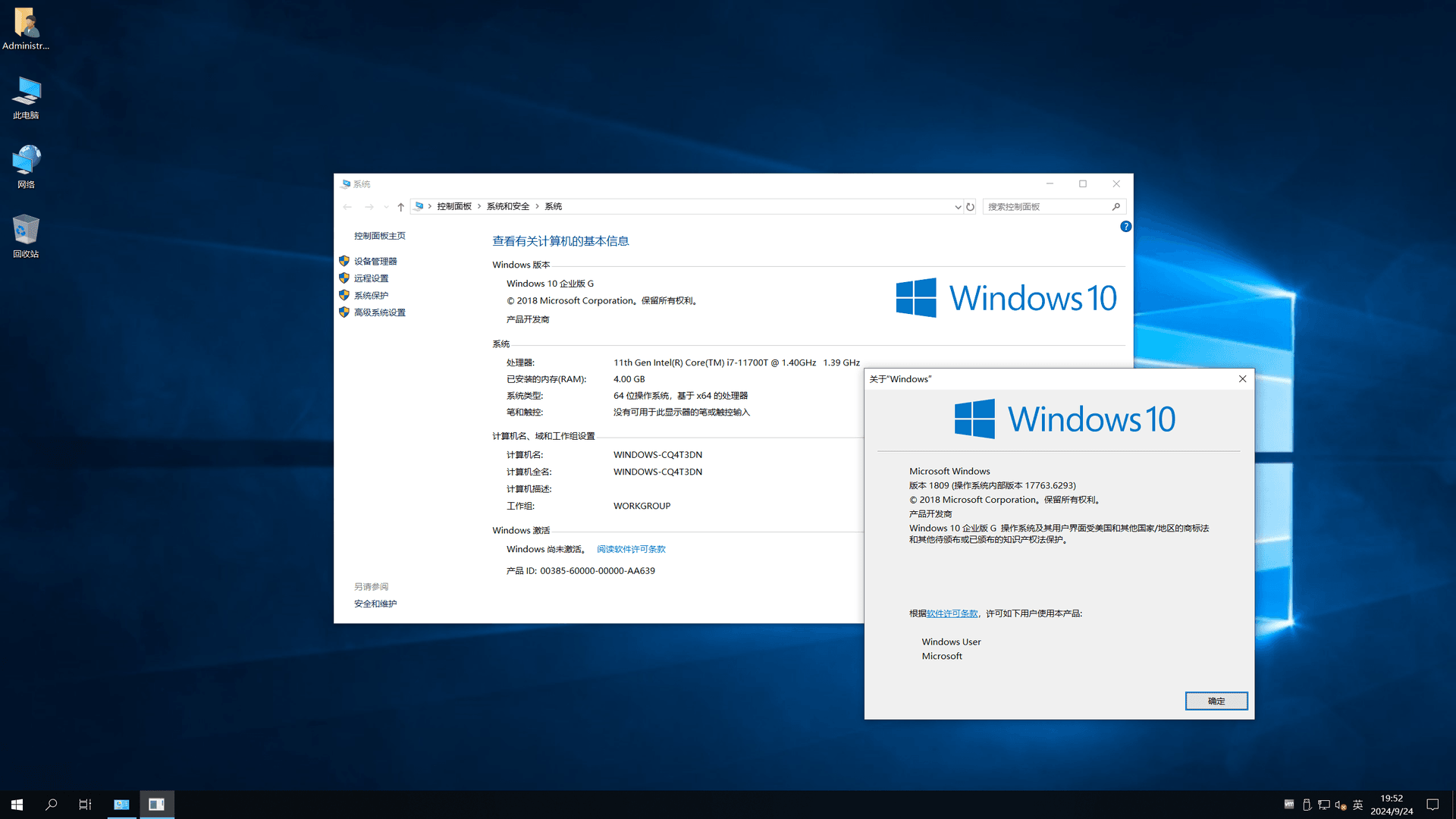Image resolution: width=1456 pixels, height=819 pixels.
Task: Click 阅读软件许可条款 activation link
Action: (x=631, y=549)
